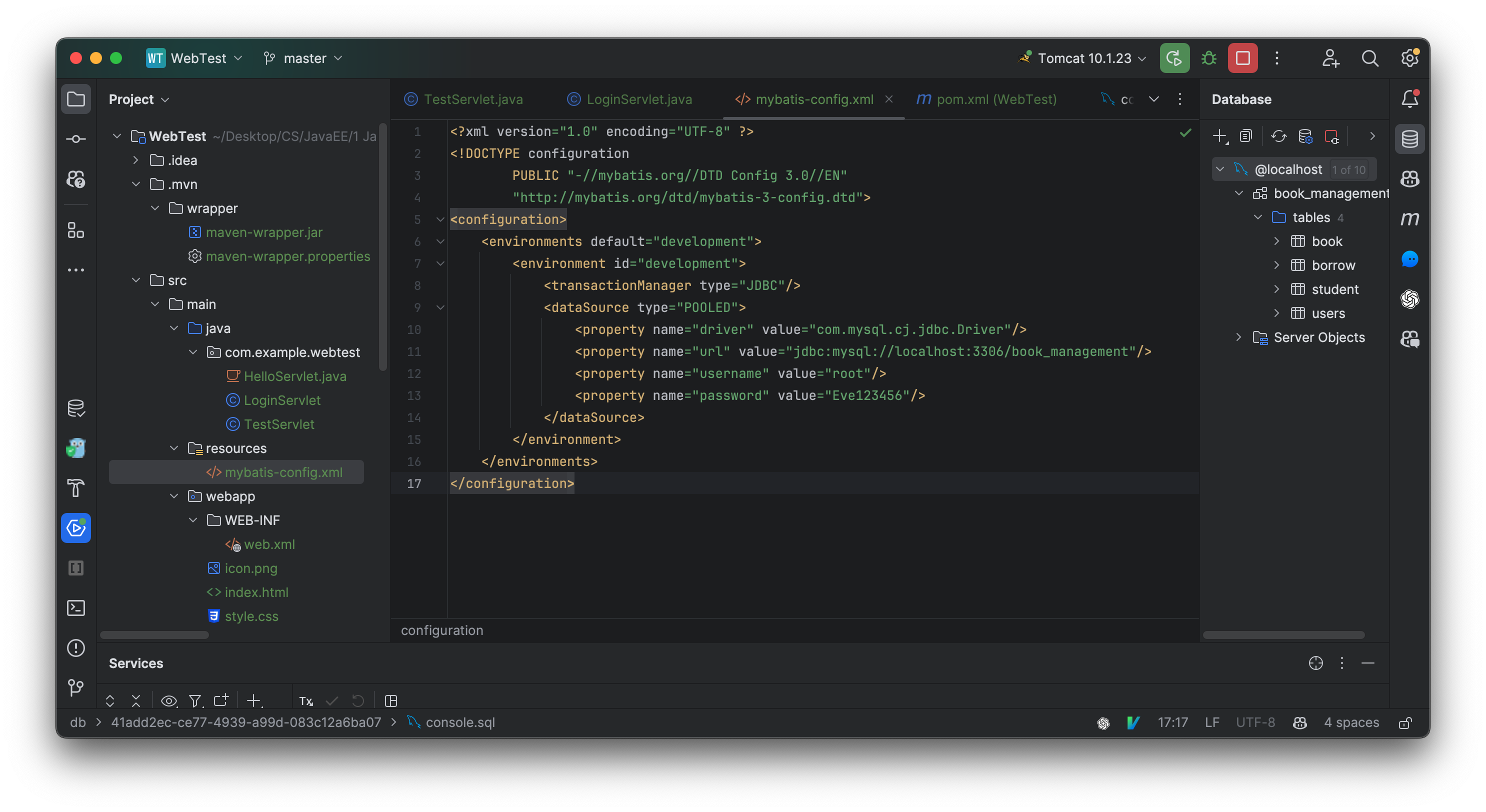
Task: Click the UTF-8 encoding indicator in the status bar
Action: click(1255, 722)
